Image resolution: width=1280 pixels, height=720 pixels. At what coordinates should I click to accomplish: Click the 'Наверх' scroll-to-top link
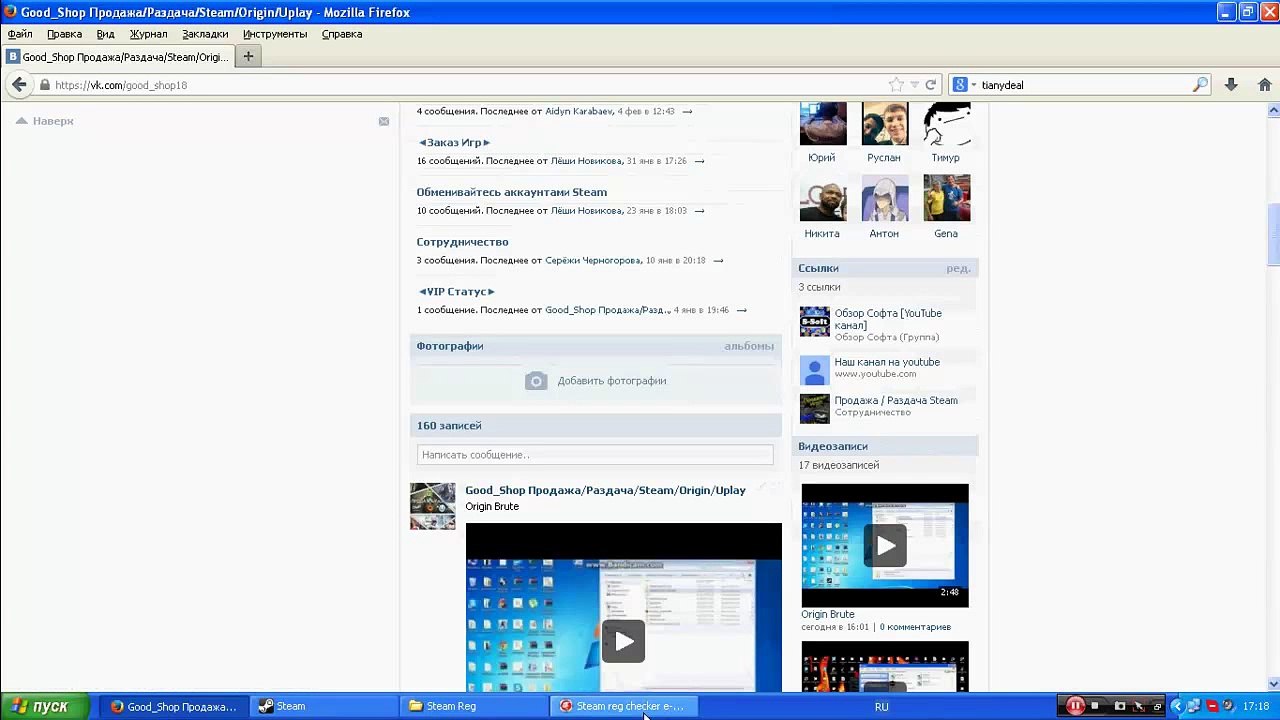(x=46, y=121)
